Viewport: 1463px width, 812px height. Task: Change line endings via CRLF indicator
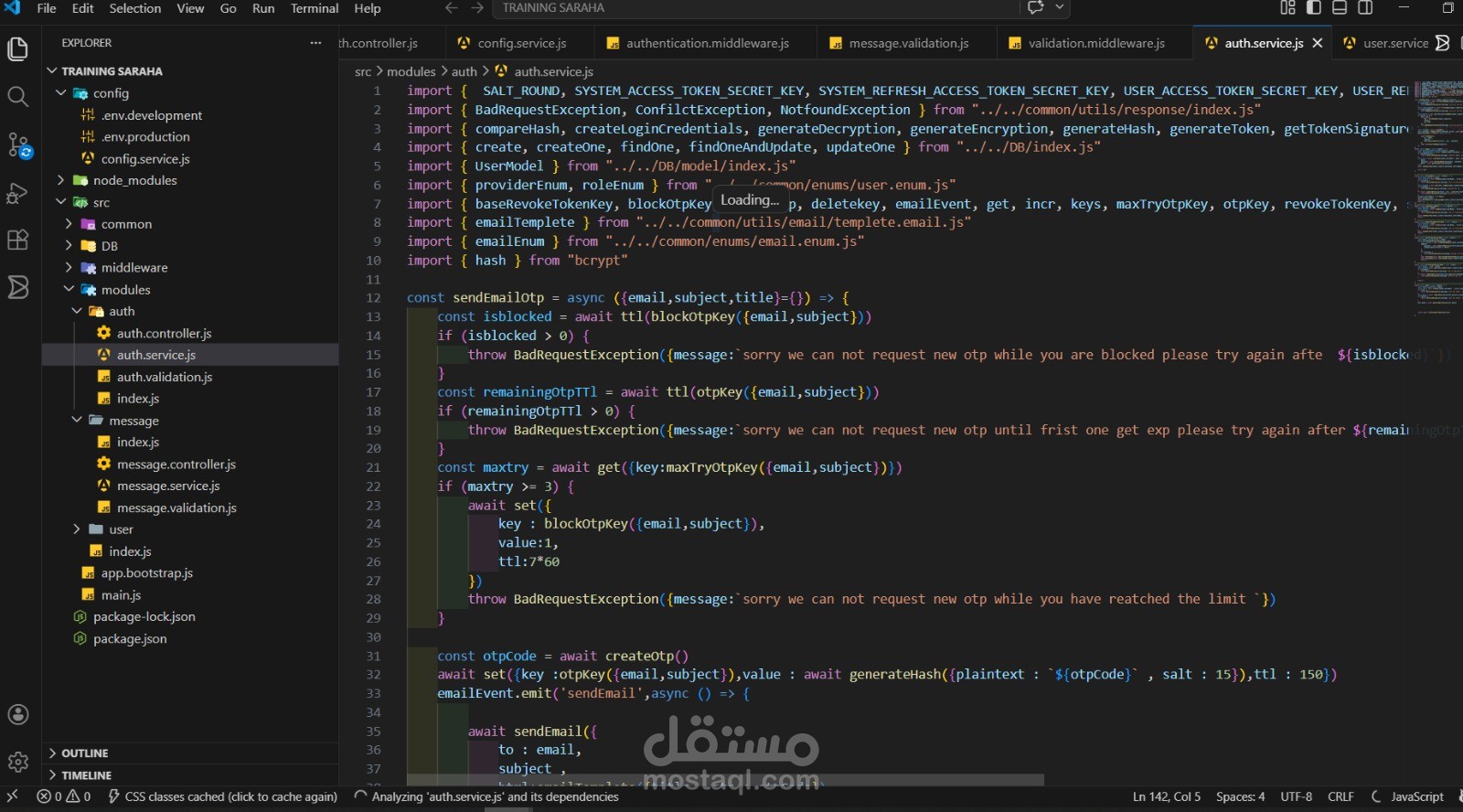1340,796
